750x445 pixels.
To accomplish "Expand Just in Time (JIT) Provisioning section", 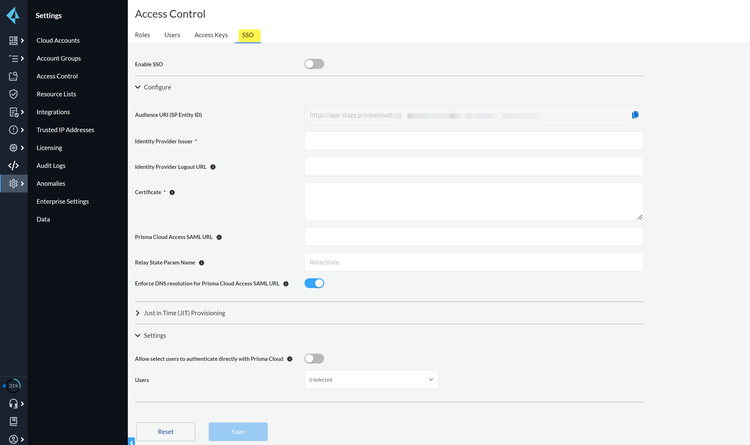I will (184, 313).
